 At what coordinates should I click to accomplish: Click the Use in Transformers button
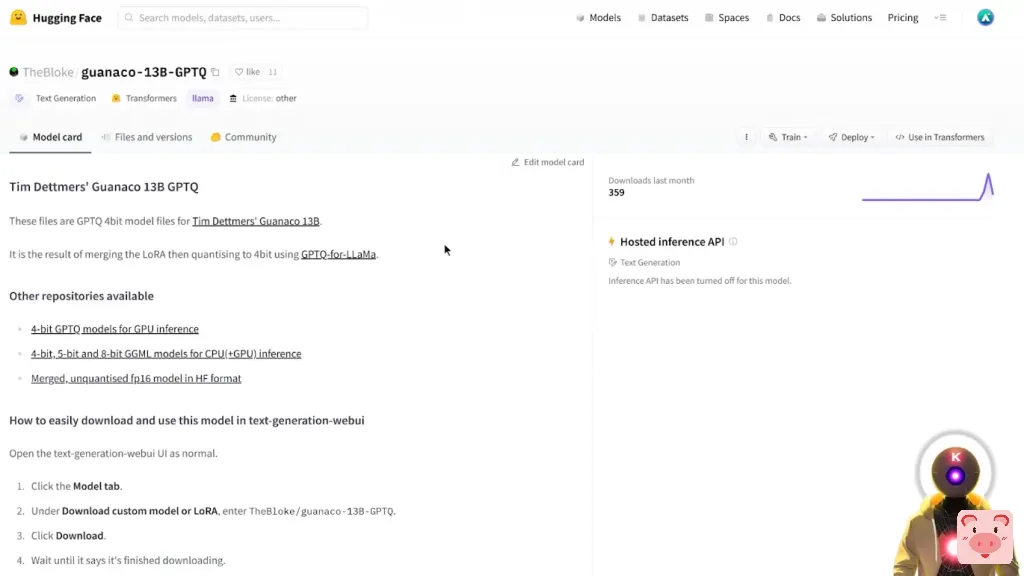click(940, 137)
